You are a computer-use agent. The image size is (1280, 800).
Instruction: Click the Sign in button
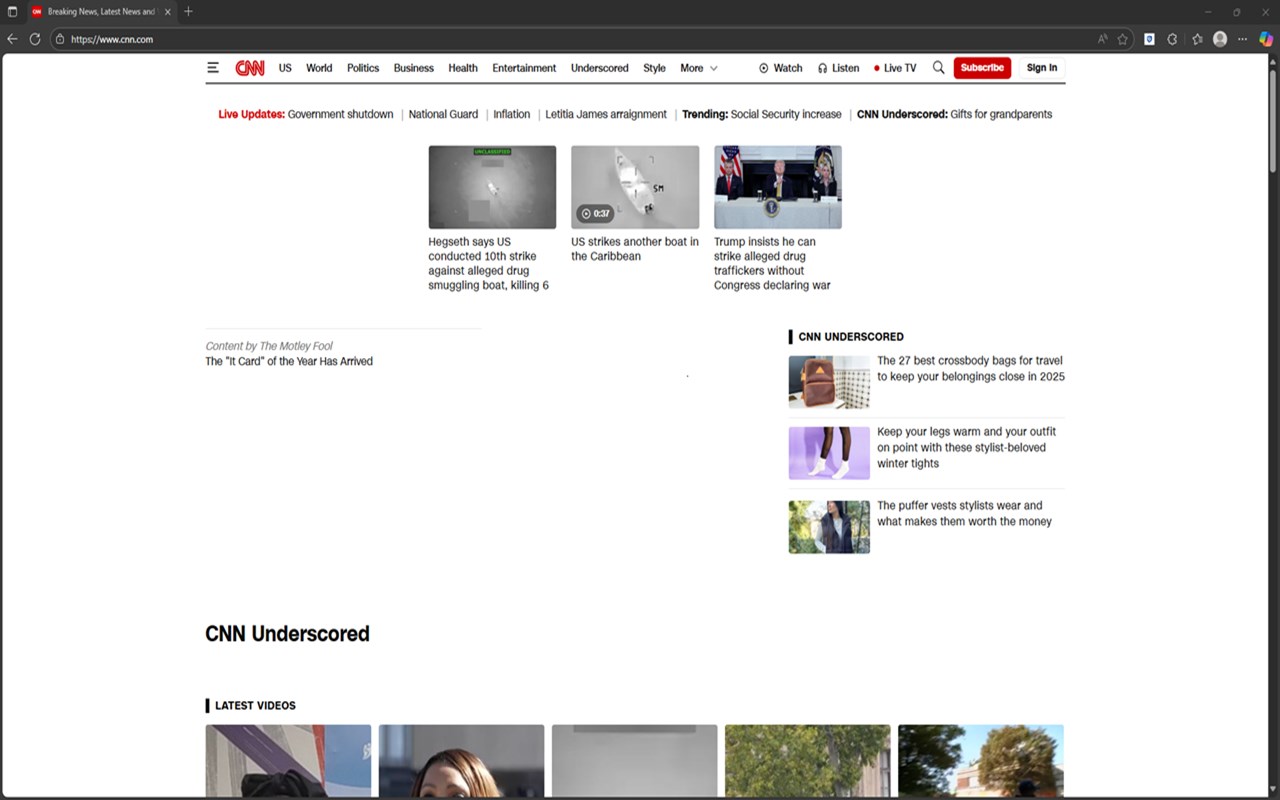pos(1042,68)
